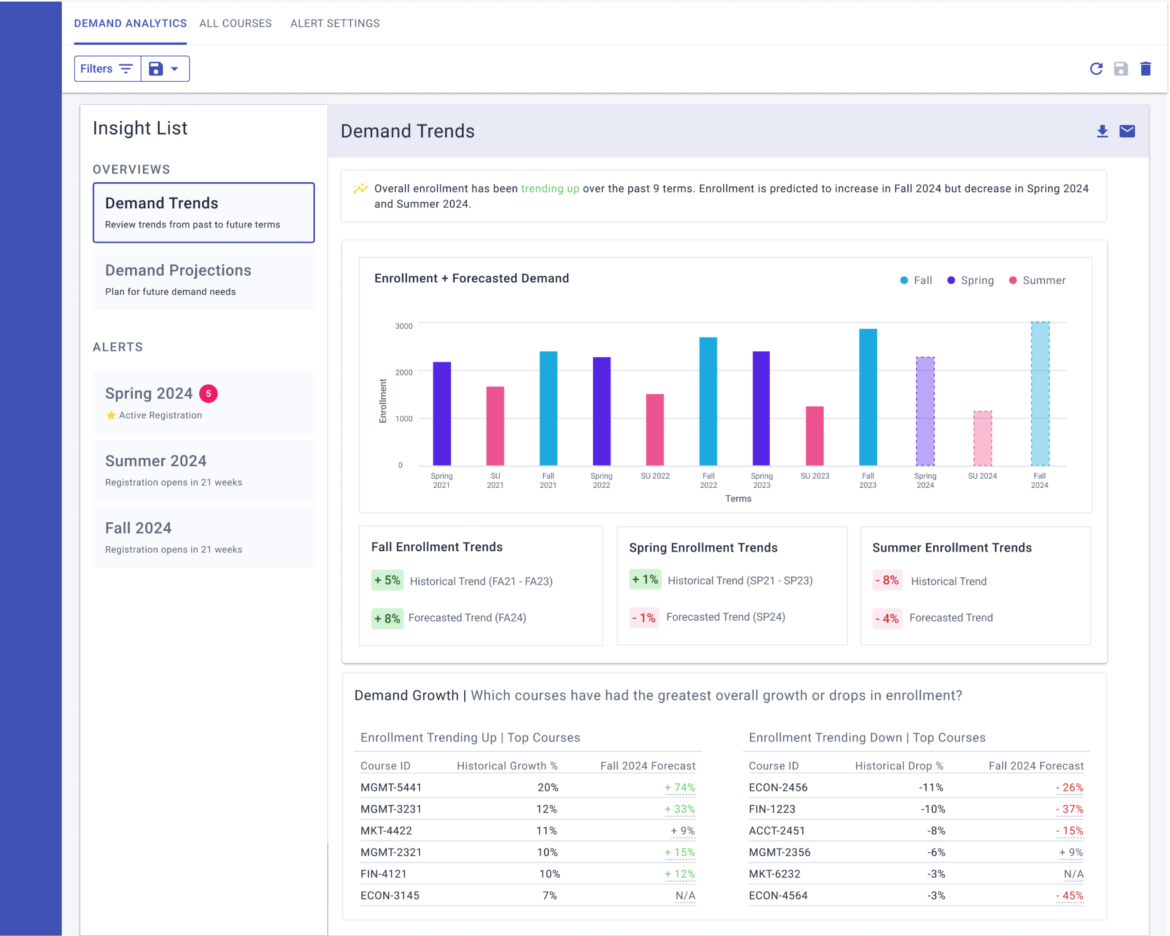Click the Historical Drop % column header

tap(899, 766)
